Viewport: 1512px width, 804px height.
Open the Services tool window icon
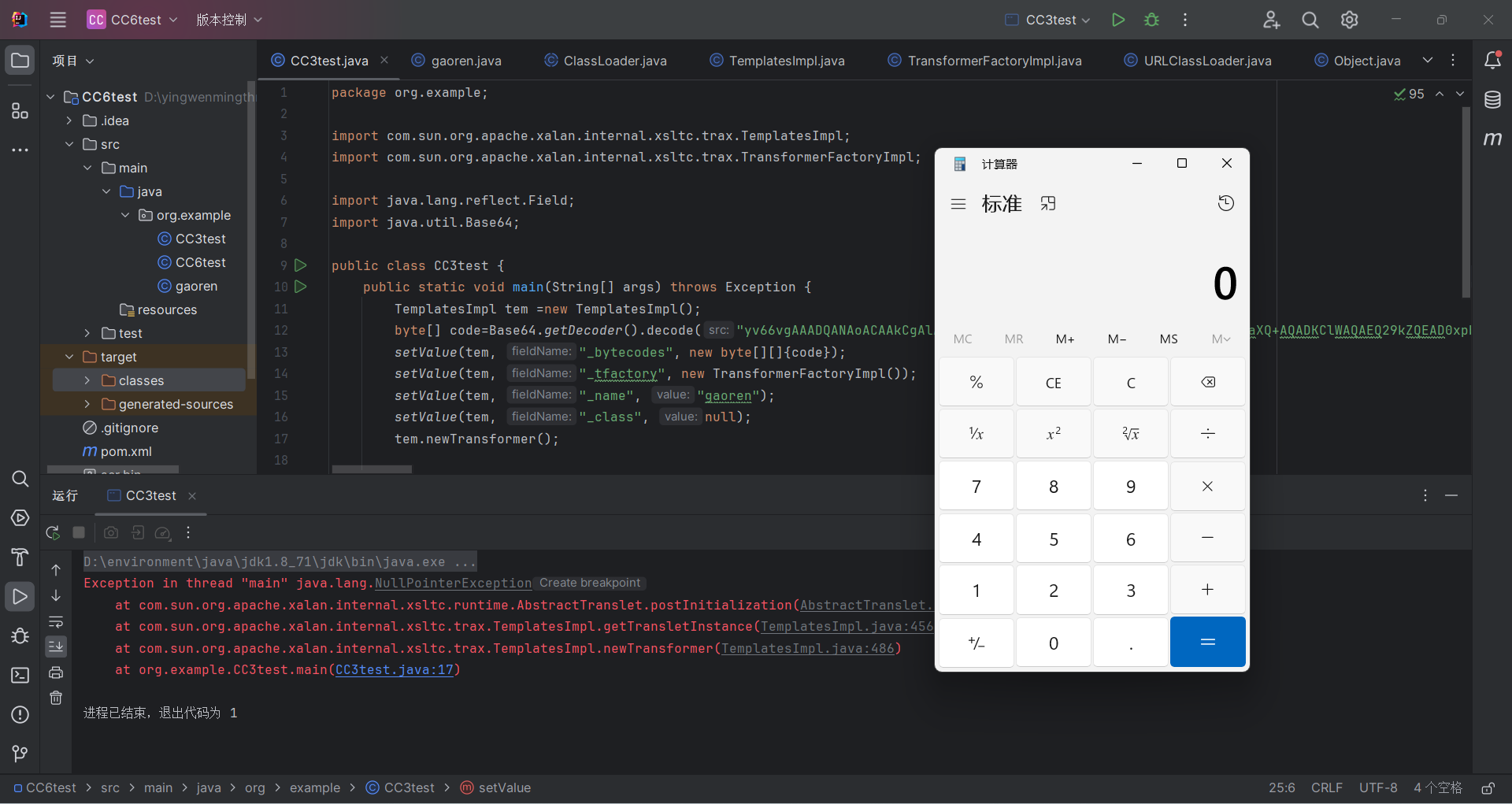point(20,517)
